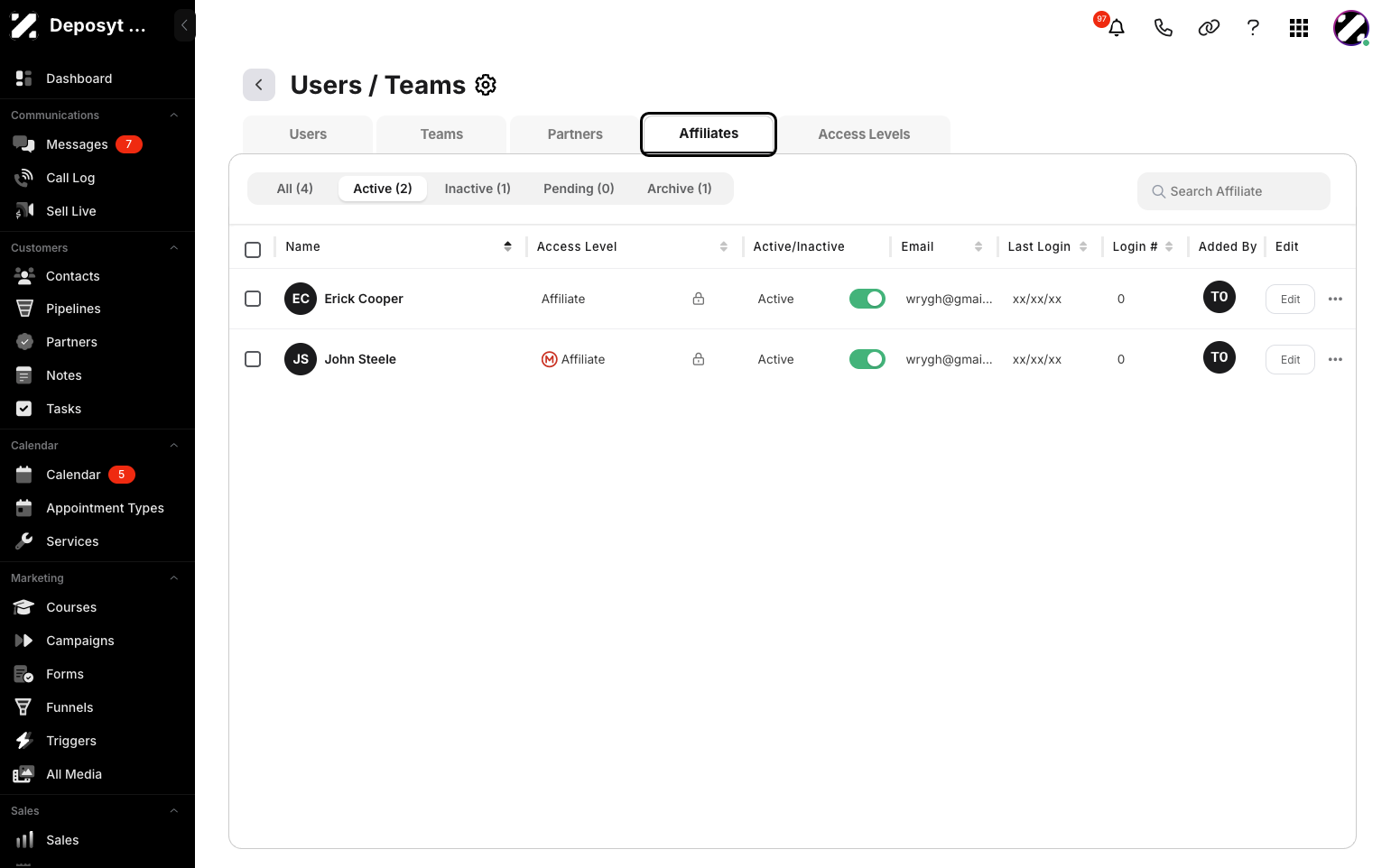Open Users / Teams settings gear
The image size is (1391, 868).
486,85
